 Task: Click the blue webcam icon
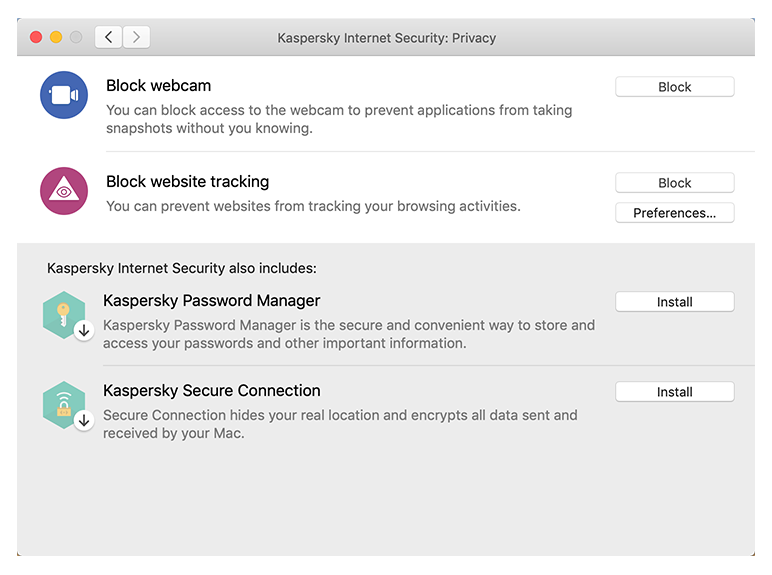[64, 95]
